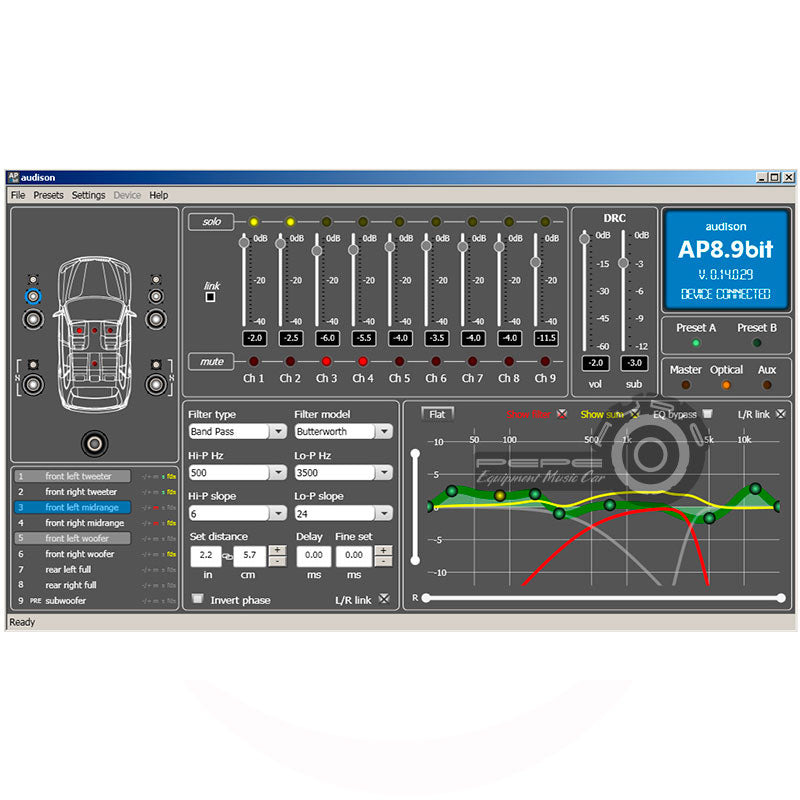
Task: Open the Presets menu
Action: pos(48,195)
